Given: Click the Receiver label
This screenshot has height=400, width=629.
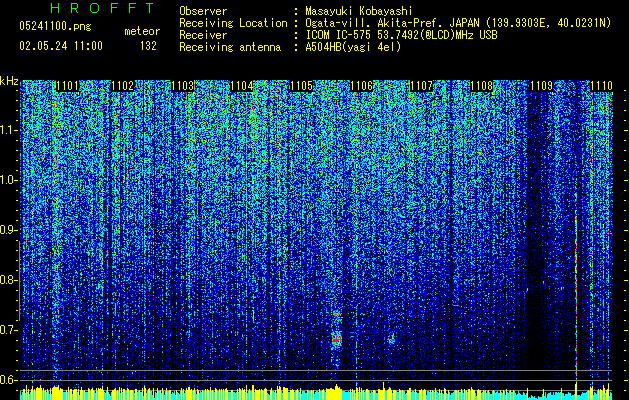Looking at the screenshot, I should (x=203, y=35).
